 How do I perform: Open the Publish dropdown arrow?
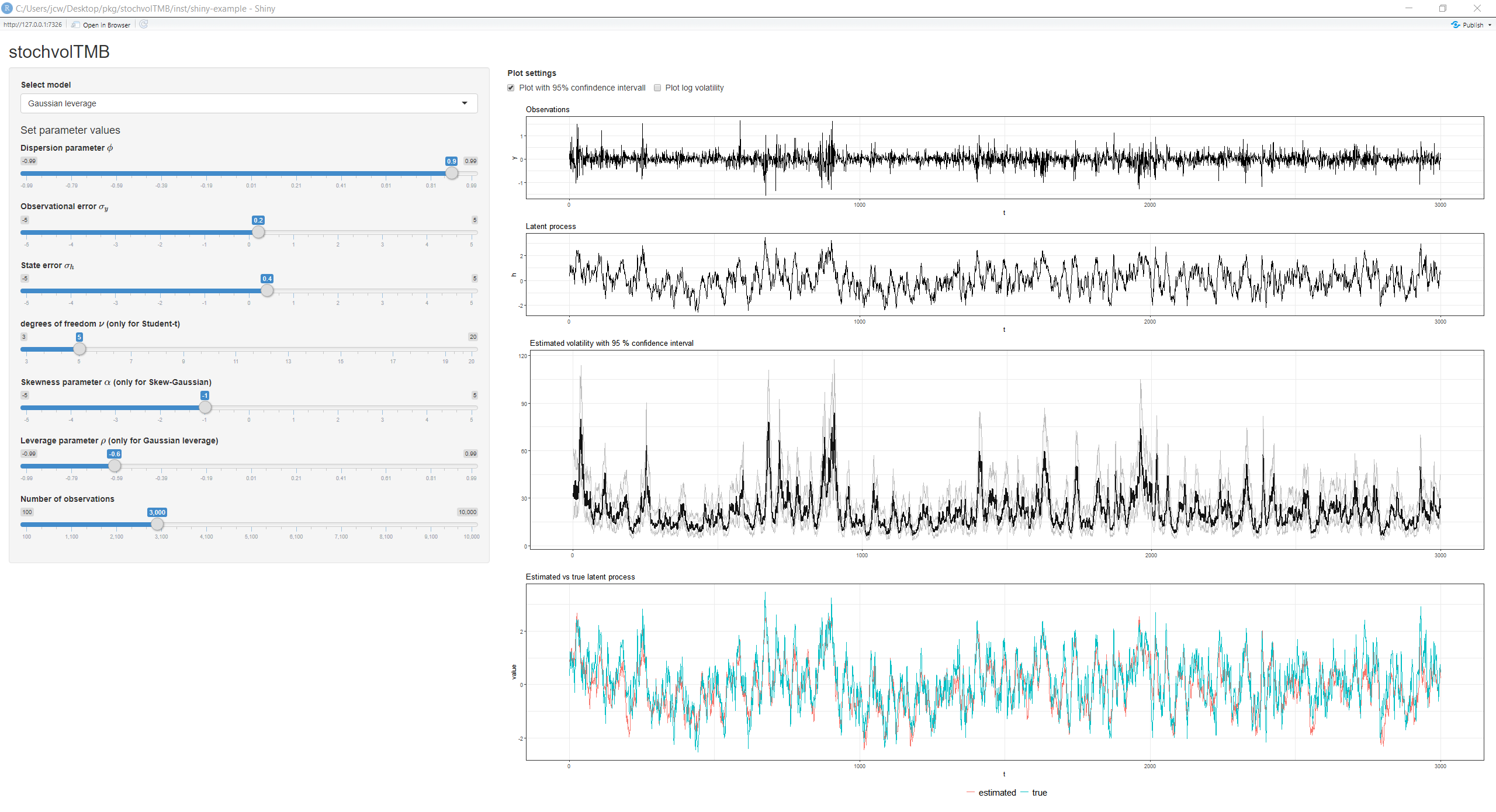click(x=1490, y=25)
